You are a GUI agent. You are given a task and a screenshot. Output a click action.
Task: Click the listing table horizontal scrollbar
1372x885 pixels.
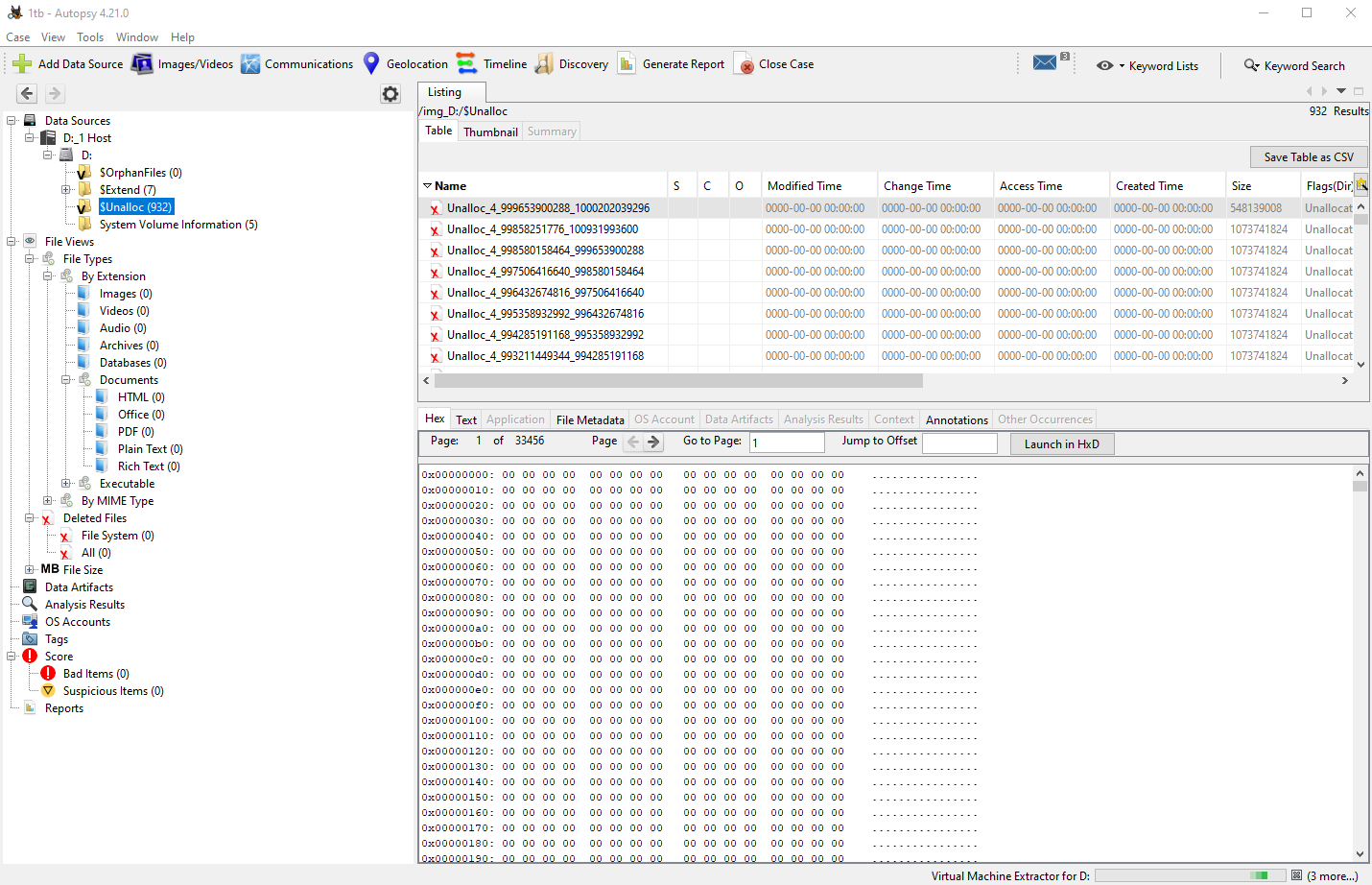[678, 380]
